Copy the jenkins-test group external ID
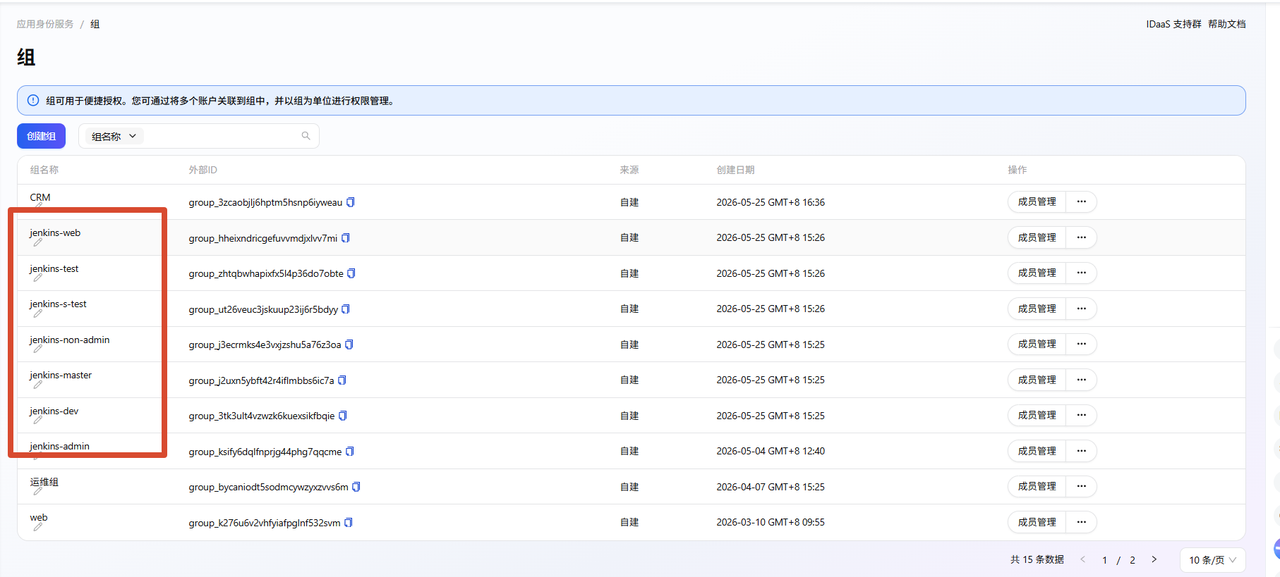The image size is (1280, 577). (352, 273)
